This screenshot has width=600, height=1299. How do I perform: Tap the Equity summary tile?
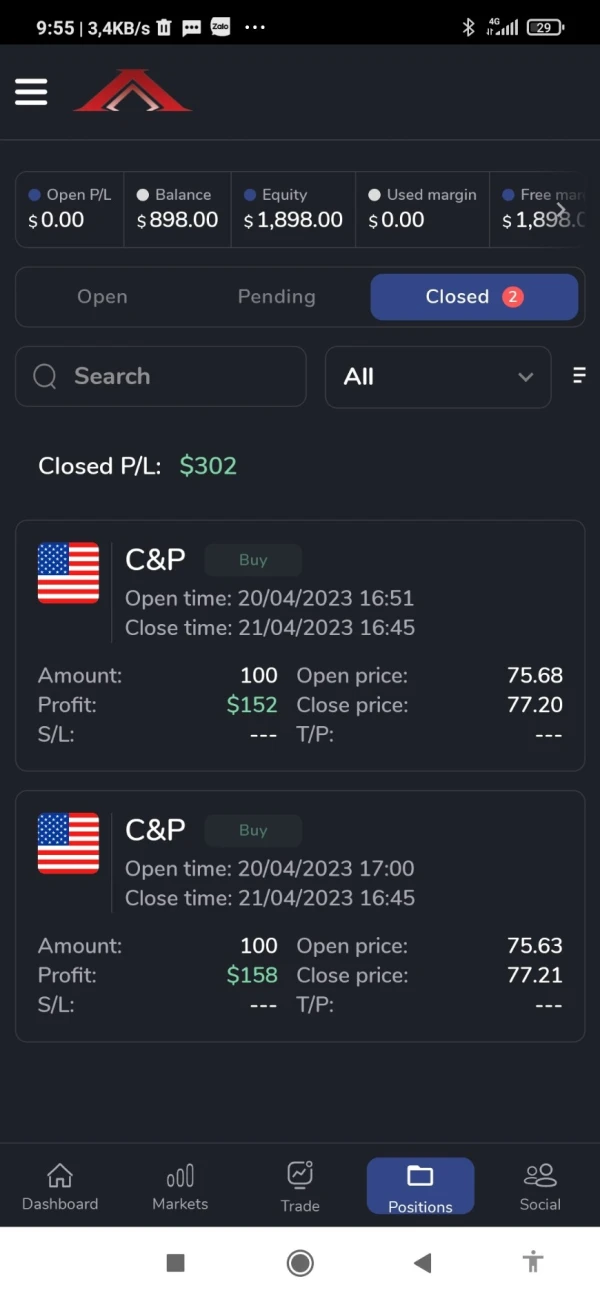293,209
